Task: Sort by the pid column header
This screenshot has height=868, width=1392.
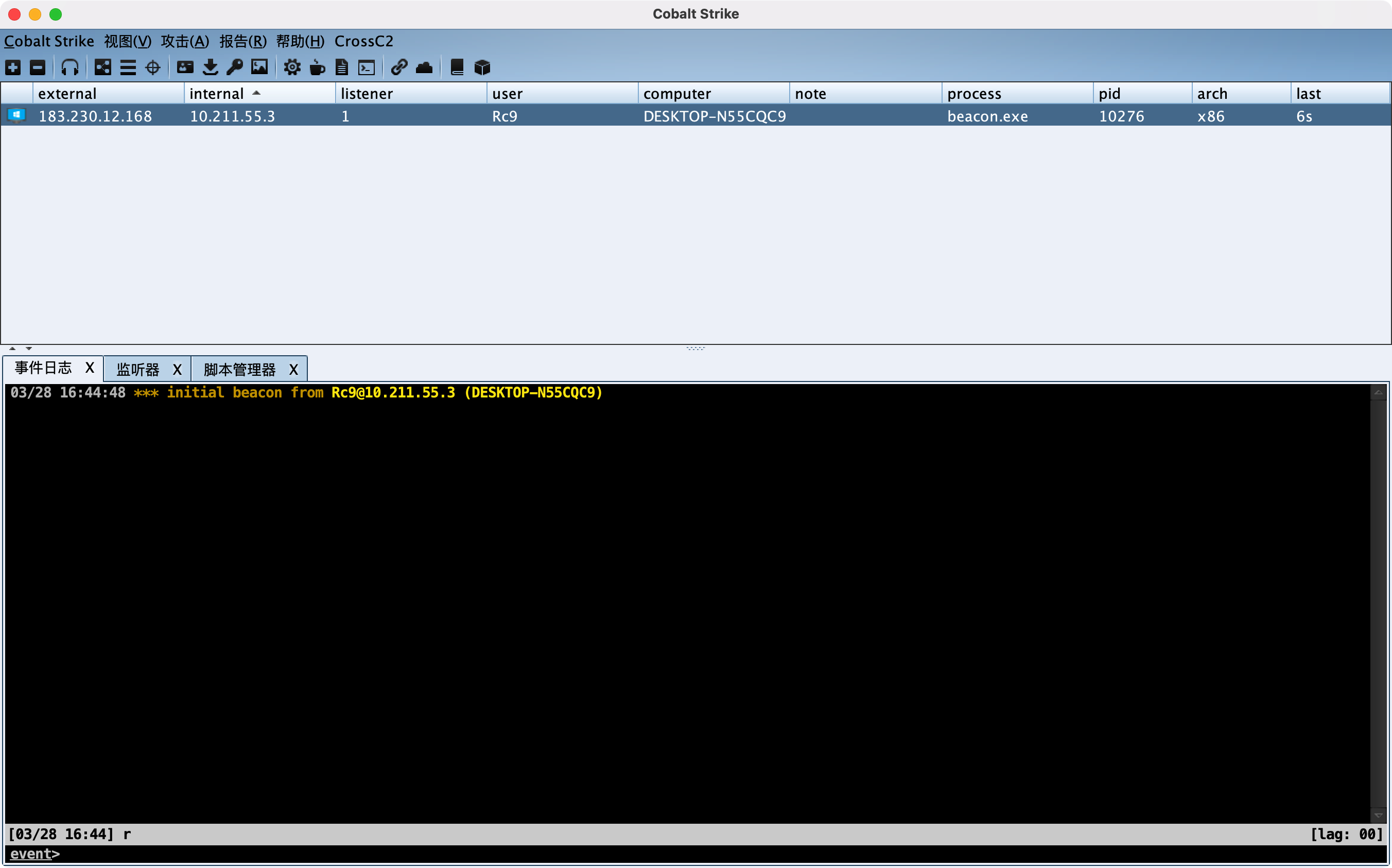Action: tap(1142, 93)
